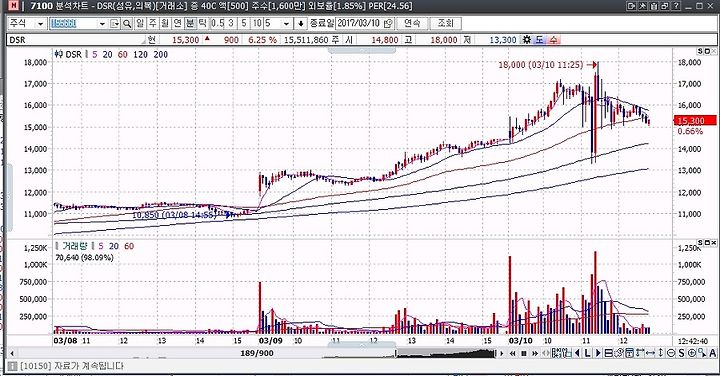
Task: Select the 분 minute period button
Action: click(x=190, y=23)
